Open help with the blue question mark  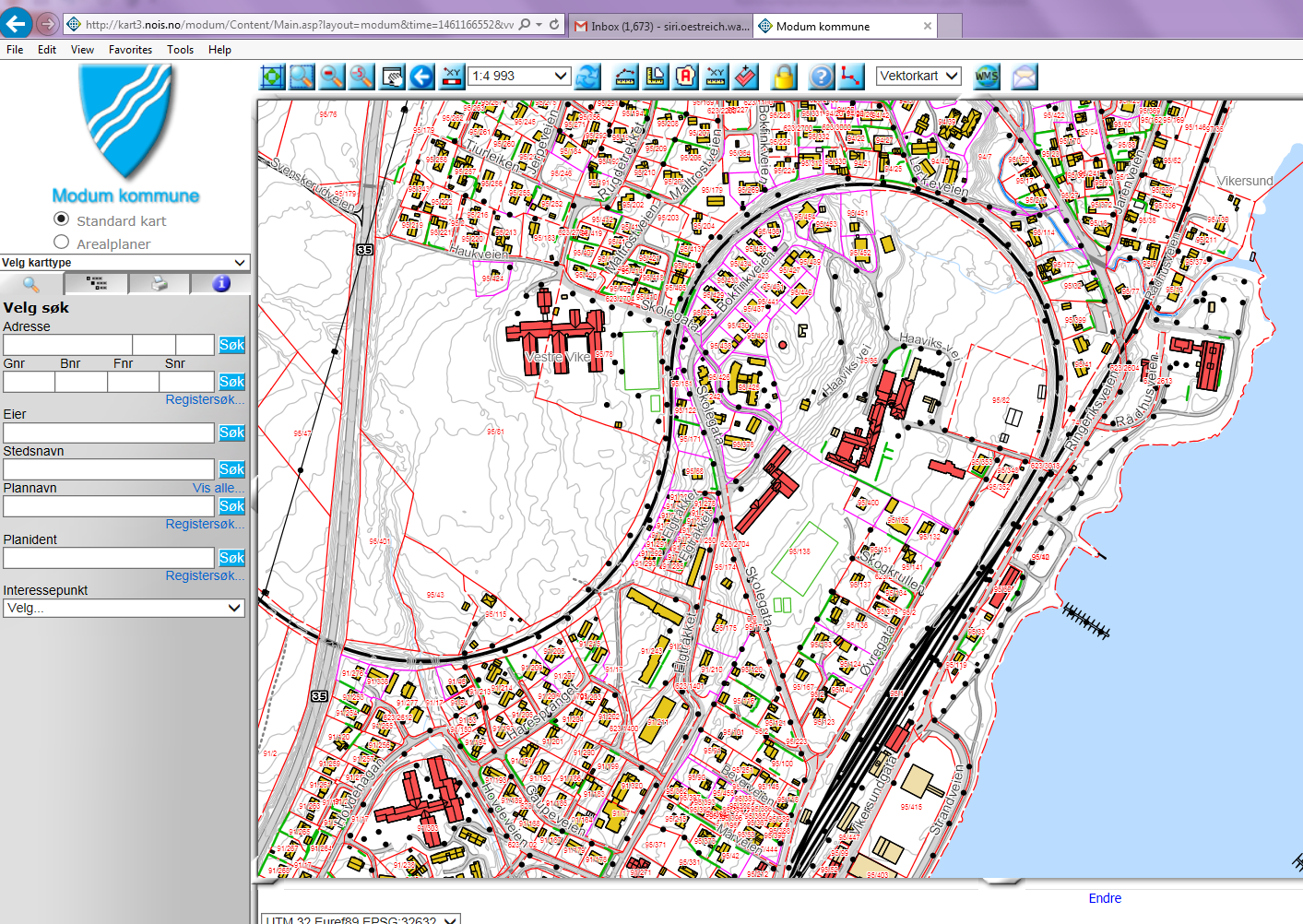pyautogui.click(x=821, y=77)
